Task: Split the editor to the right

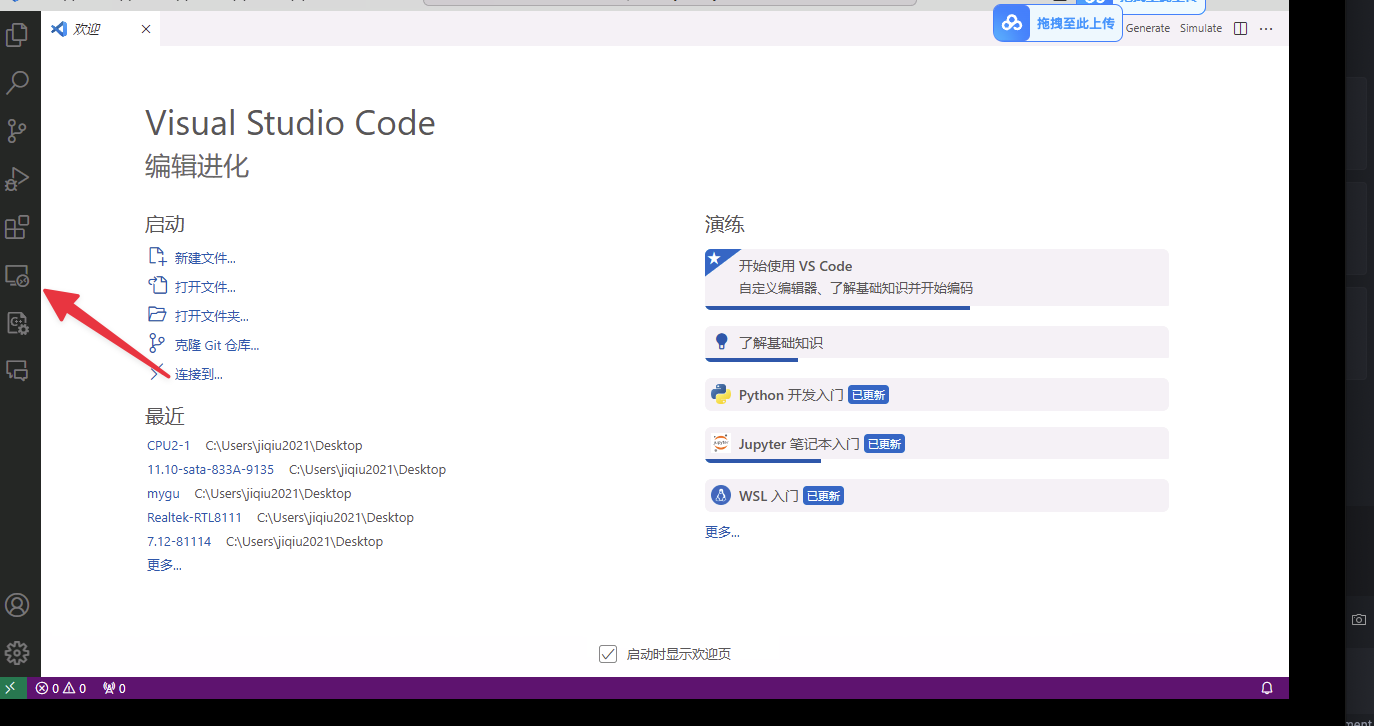Action: [1241, 28]
